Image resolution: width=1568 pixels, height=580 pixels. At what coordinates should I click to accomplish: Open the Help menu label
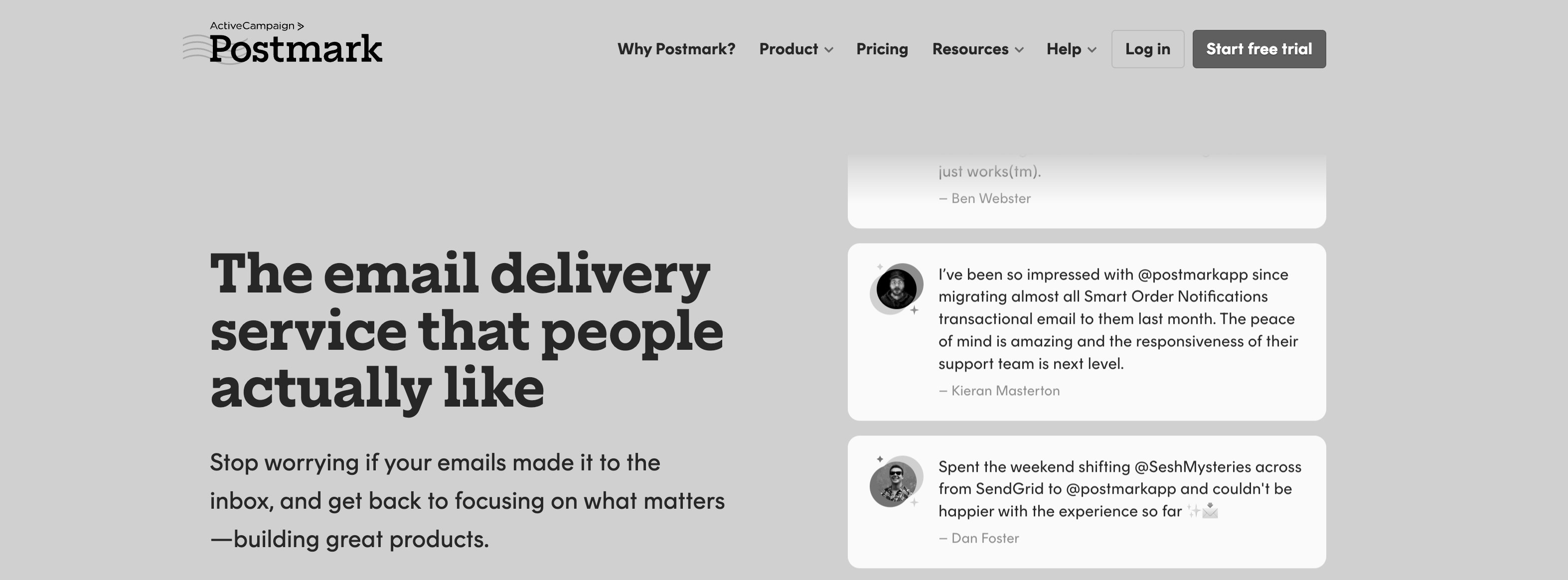(1064, 49)
